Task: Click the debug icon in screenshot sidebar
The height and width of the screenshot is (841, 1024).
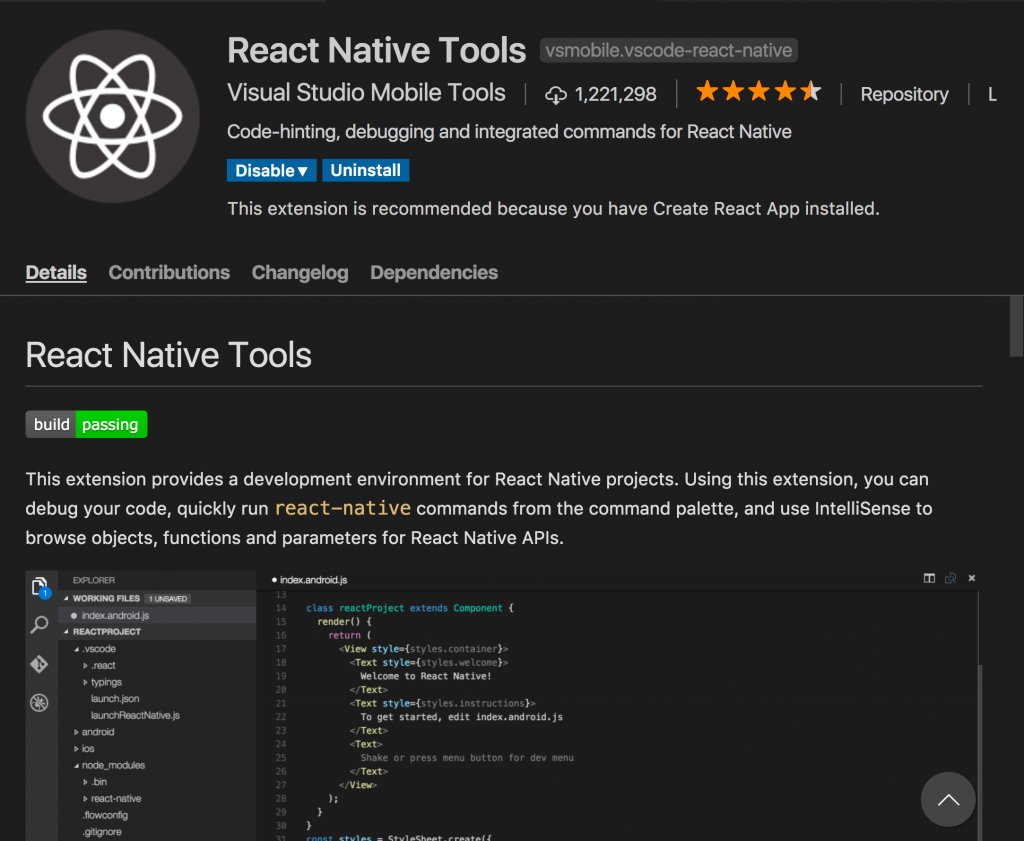Action: coord(39,703)
